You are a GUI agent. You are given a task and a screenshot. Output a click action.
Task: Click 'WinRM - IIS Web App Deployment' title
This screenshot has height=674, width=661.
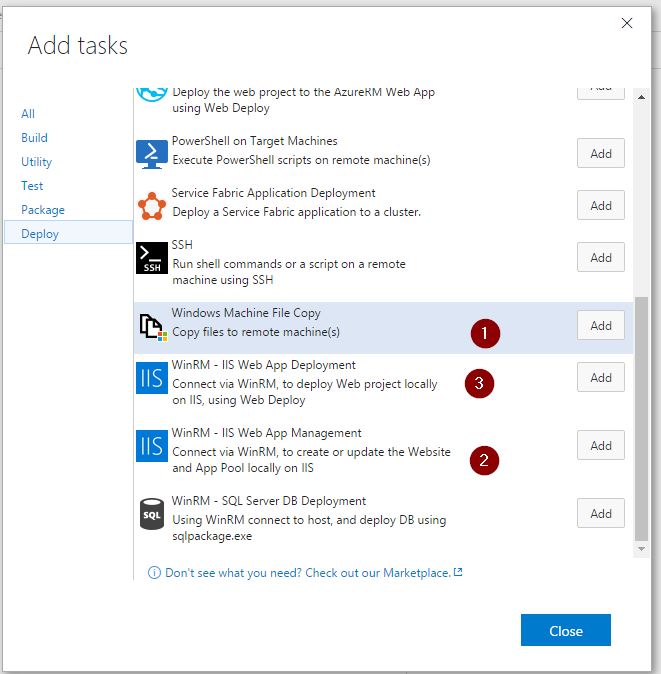pos(263,365)
